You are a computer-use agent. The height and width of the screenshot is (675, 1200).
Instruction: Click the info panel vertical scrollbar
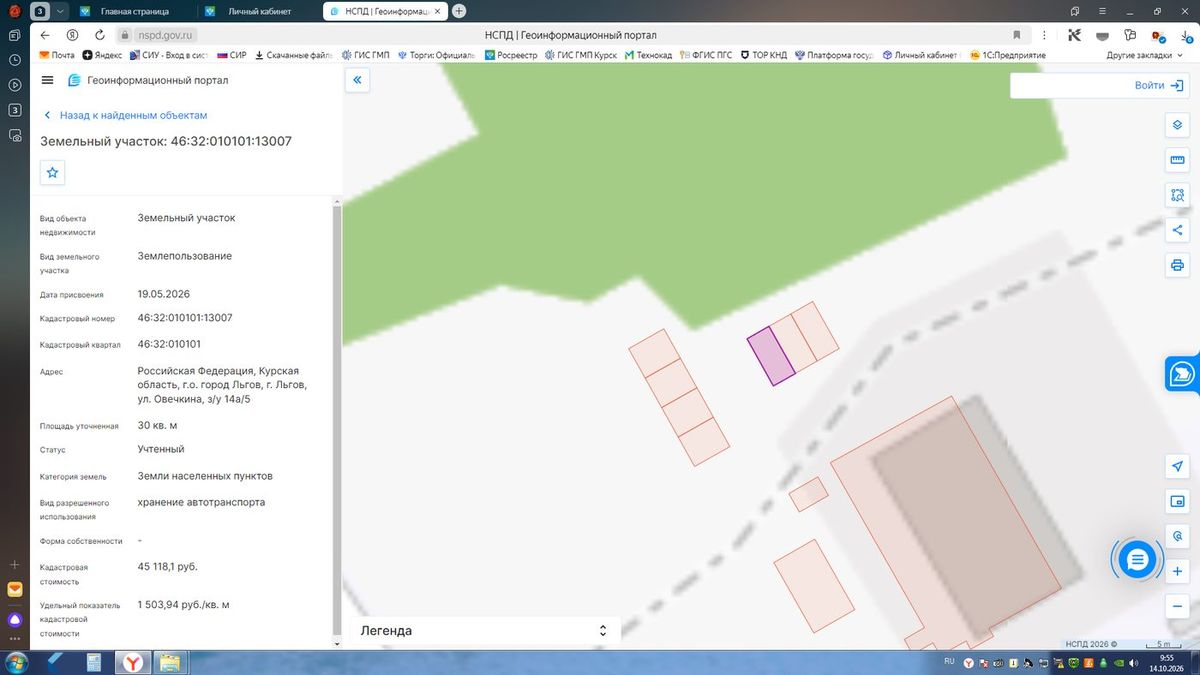click(x=337, y=420)
